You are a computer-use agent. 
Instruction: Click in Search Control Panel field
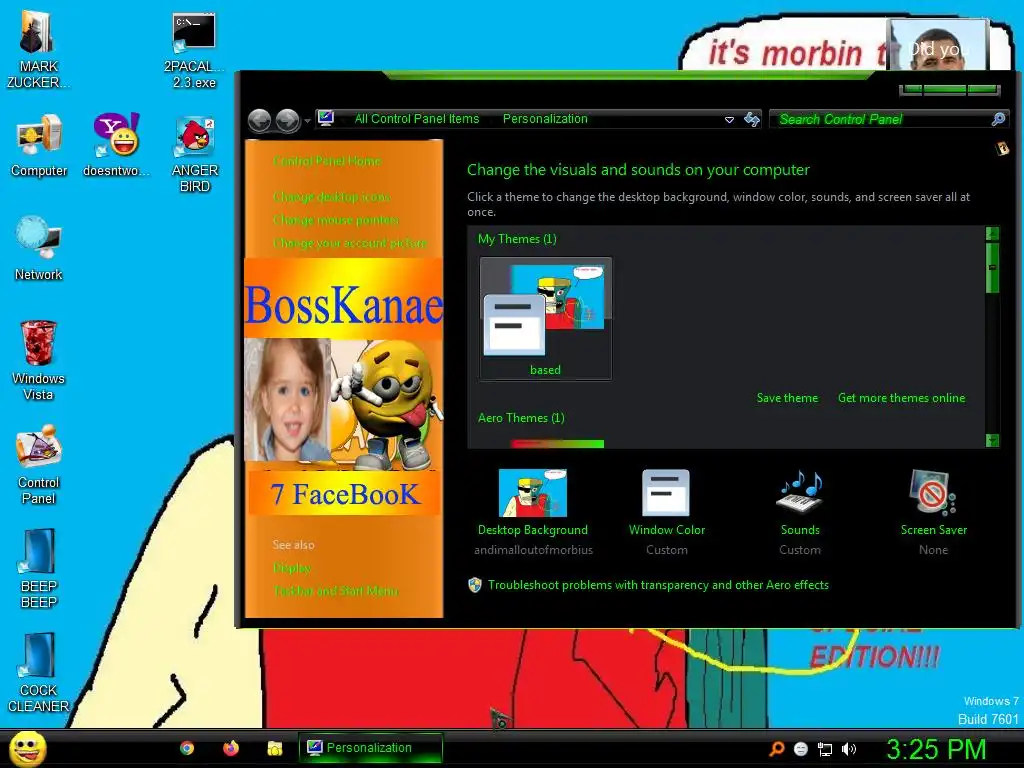pos(882,119)
